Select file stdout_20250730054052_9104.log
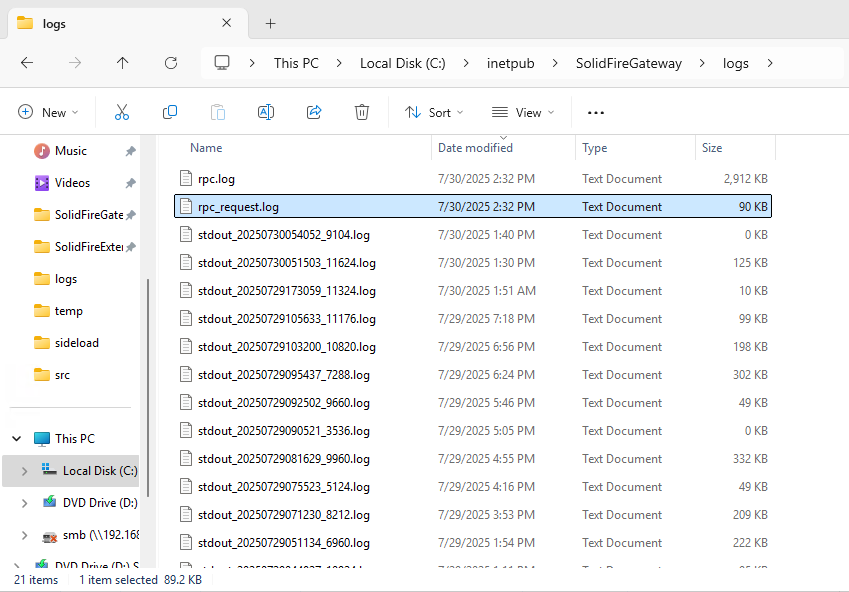849x592 pixels. click(473, 235)
